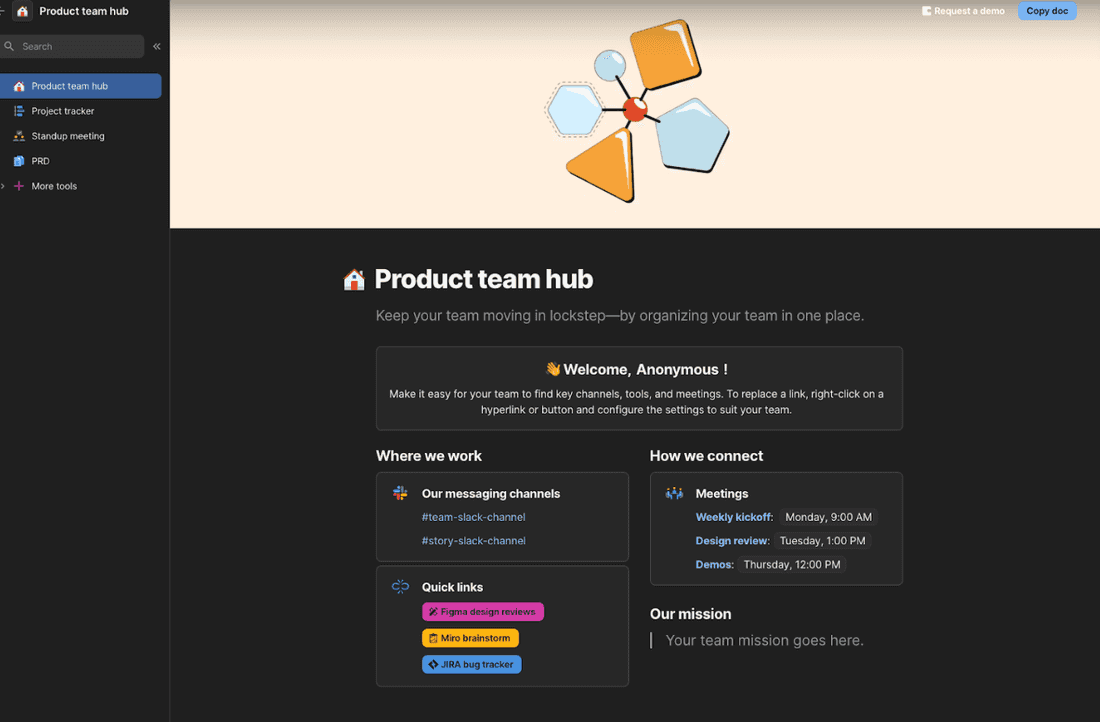Screen dimensions: 1100x722
Task: Open the Figma design reviews button
Action: [x=483, y=611]
